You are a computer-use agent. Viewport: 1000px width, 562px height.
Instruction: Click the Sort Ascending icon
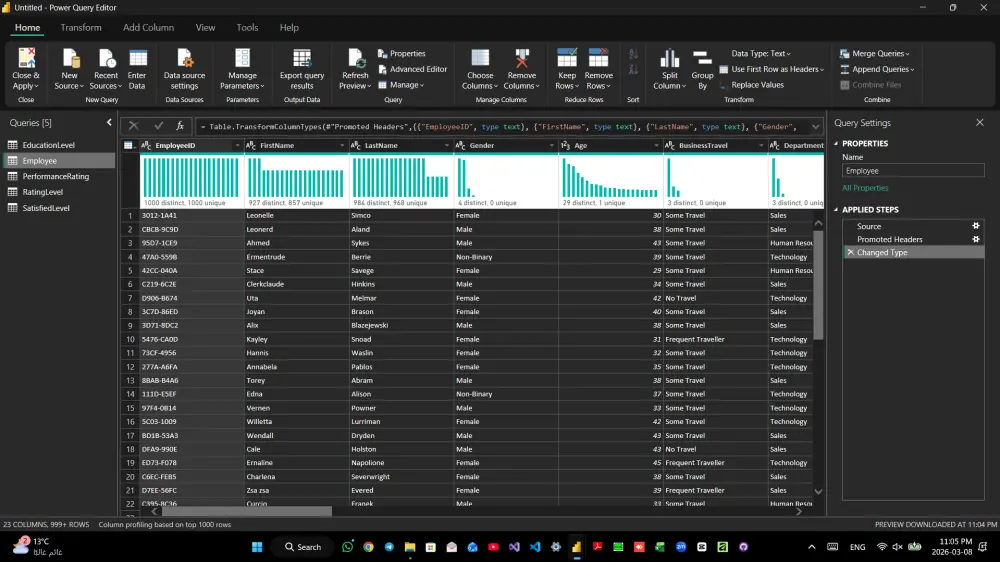(633, 54)
